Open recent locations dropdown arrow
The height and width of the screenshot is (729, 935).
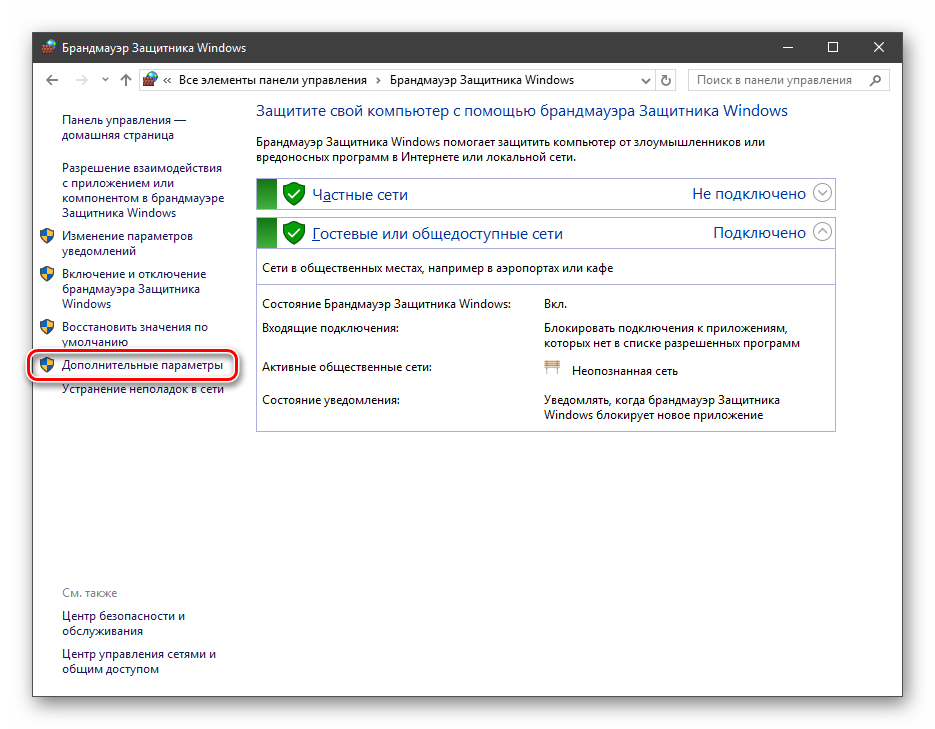[x=104, y=80]
